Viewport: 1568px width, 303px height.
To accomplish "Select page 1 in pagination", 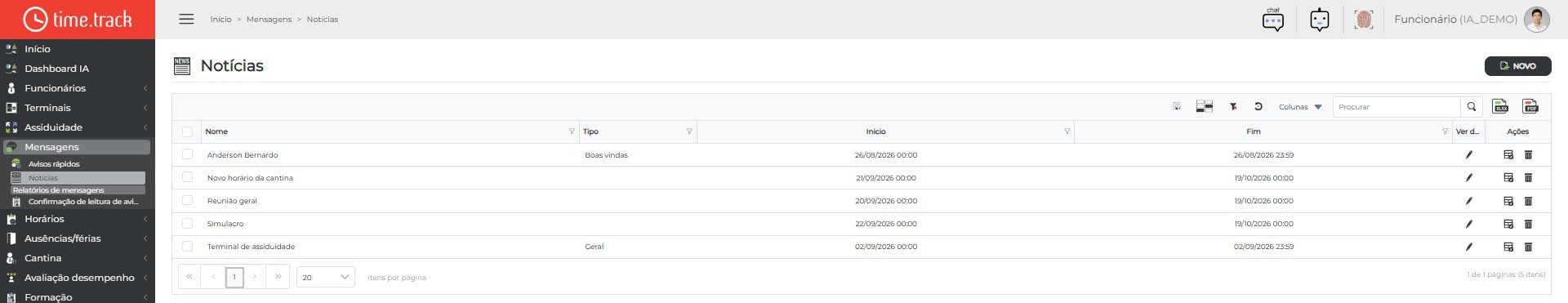I will point(234,277).
